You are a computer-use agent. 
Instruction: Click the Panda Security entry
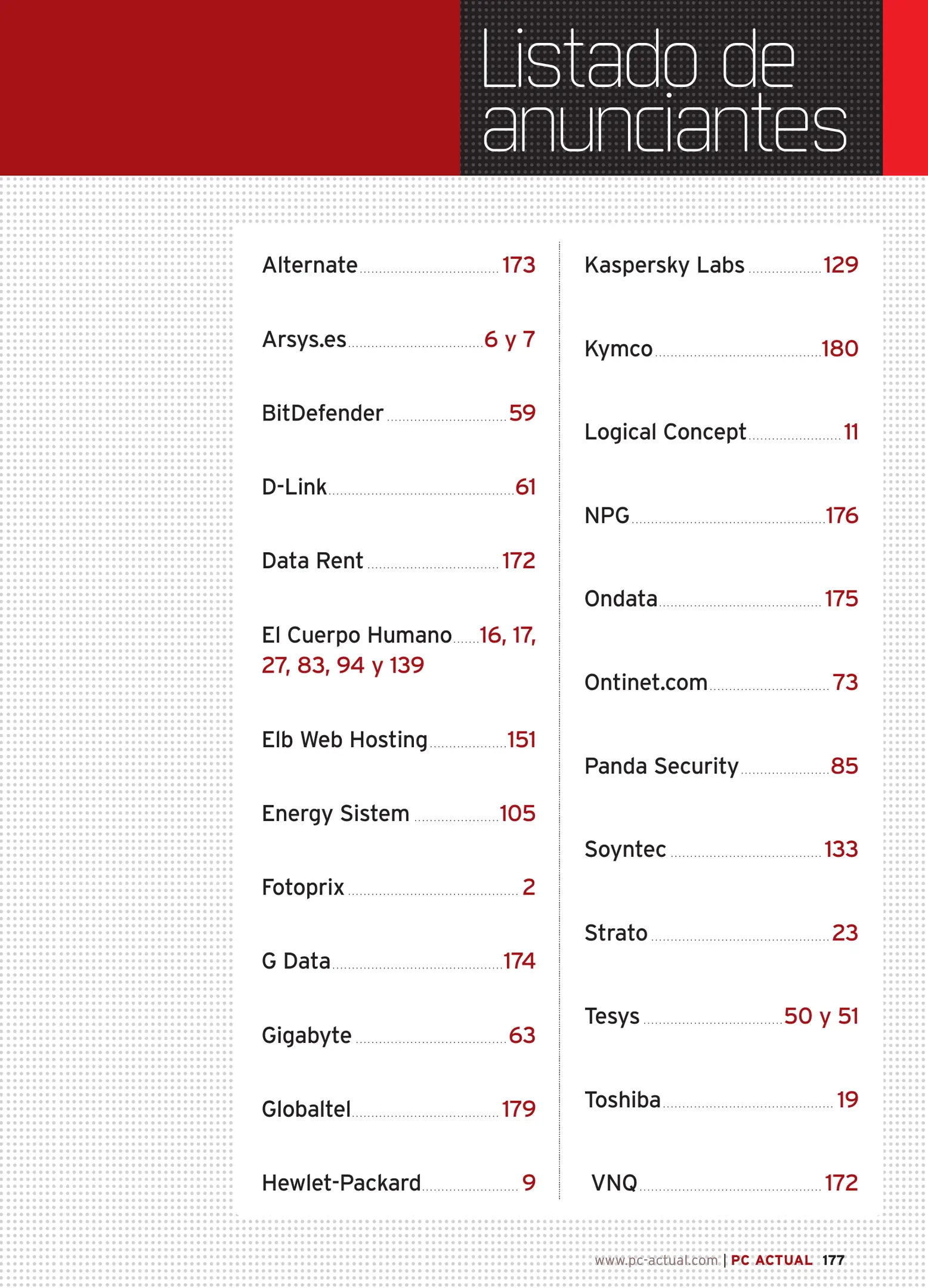[x=661, y=766]
